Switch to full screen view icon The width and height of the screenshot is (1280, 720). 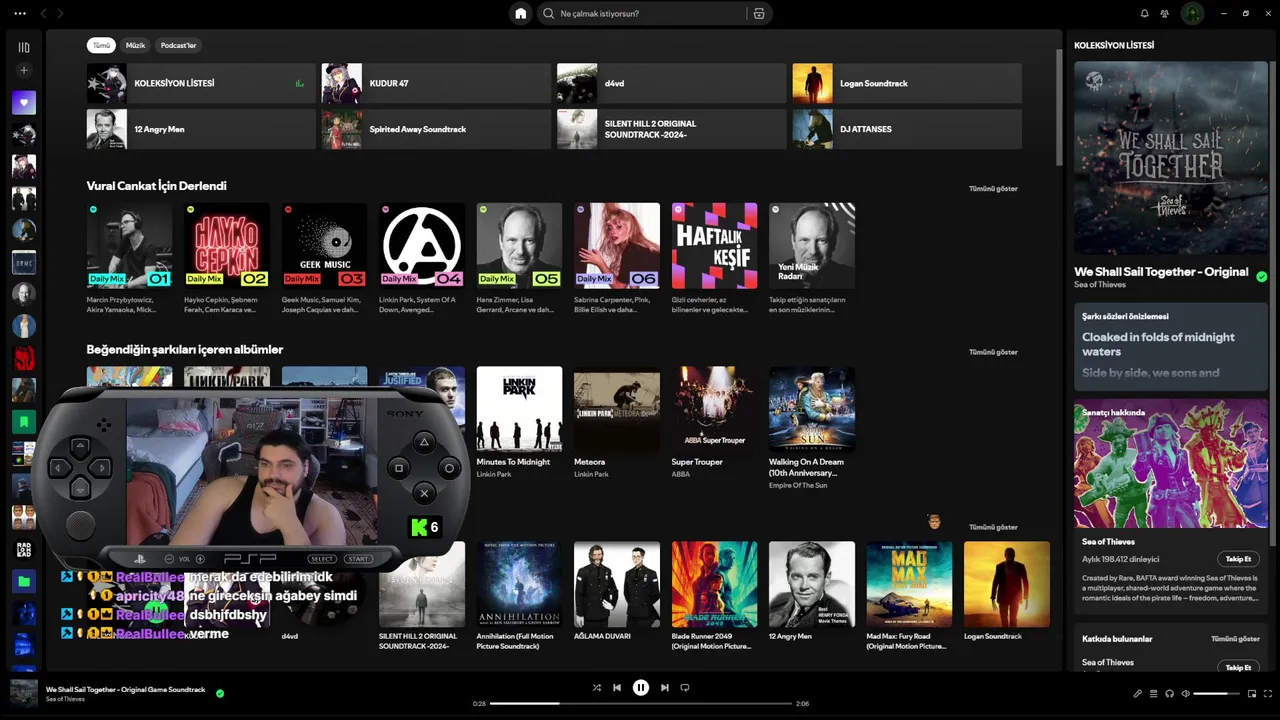click(x=1268, y=693)
